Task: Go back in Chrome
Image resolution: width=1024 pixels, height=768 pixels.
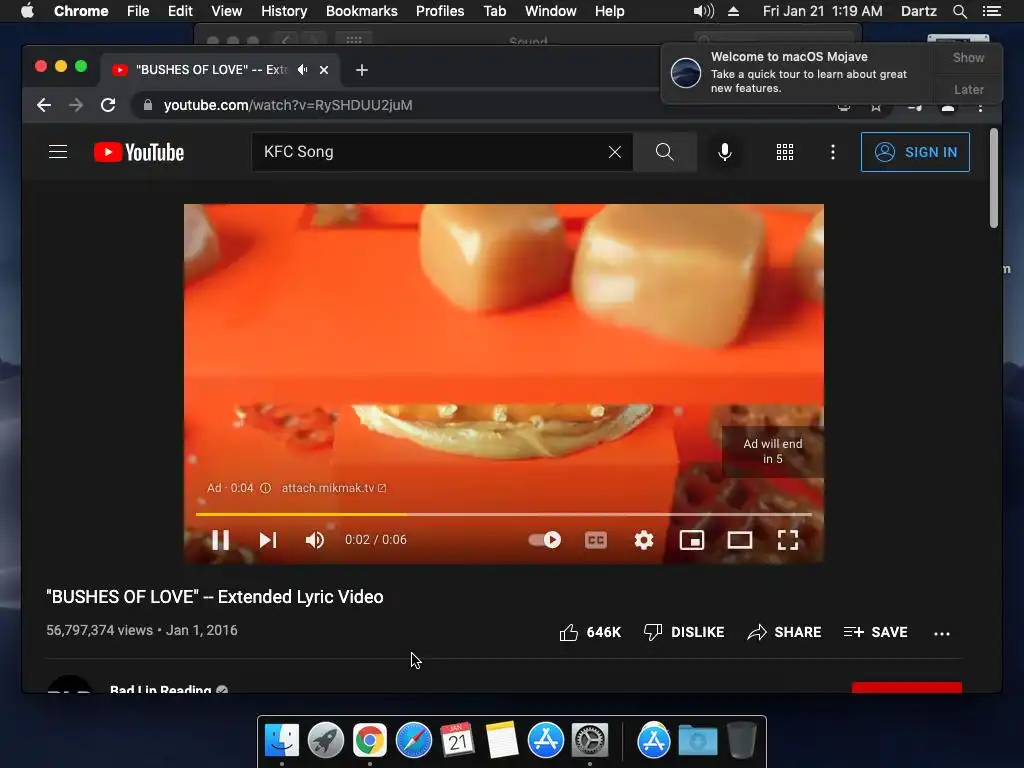Action: click(x=44, y=105)
